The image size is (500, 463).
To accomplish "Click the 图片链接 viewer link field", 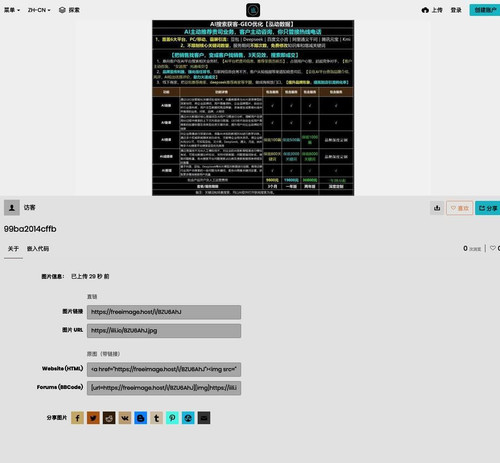I will 164,312.
